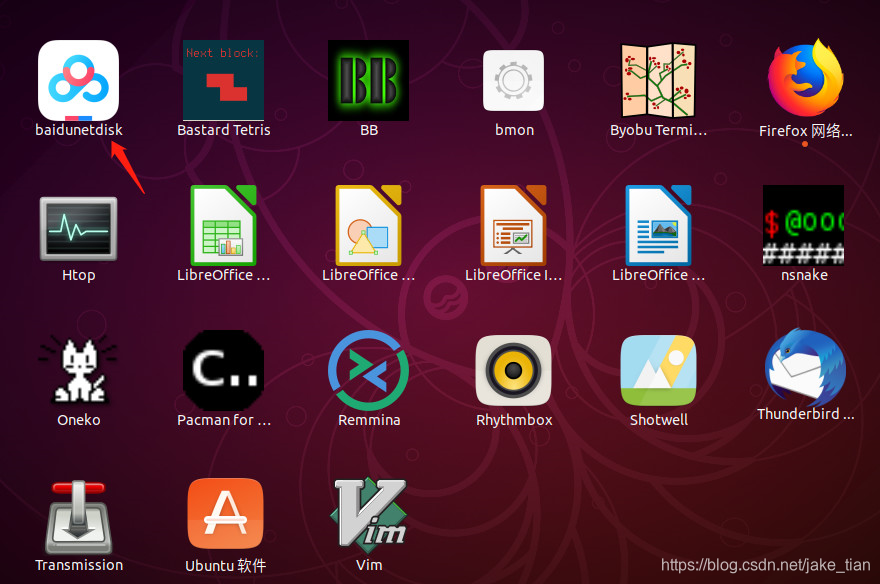The height and width of the screenshot is (584, 880).
Task: Launch the bmon network monitor
Action: point(514,80)
